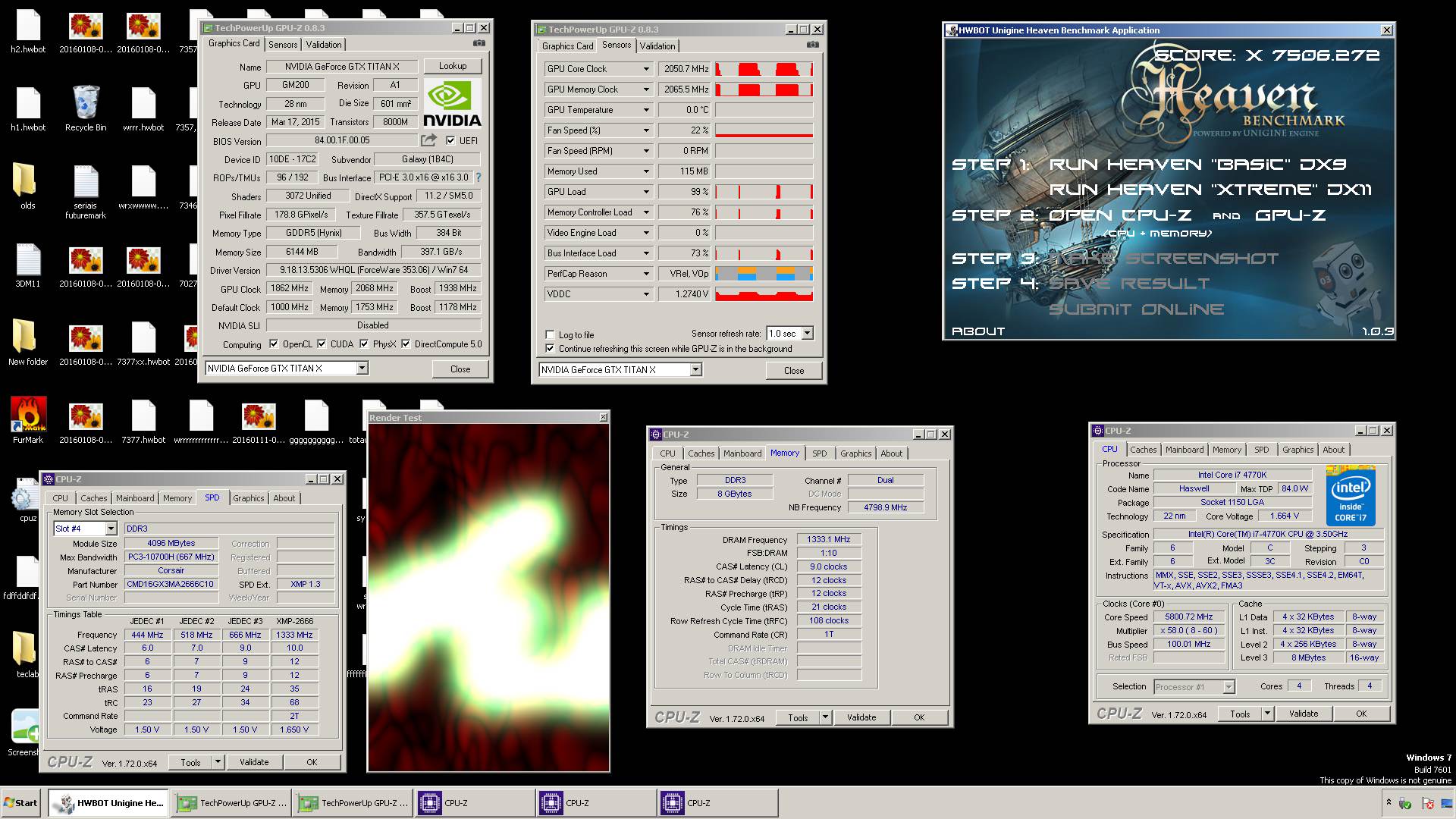Open the Slot #4 memory slot dropdown

(x=111, y=529)
